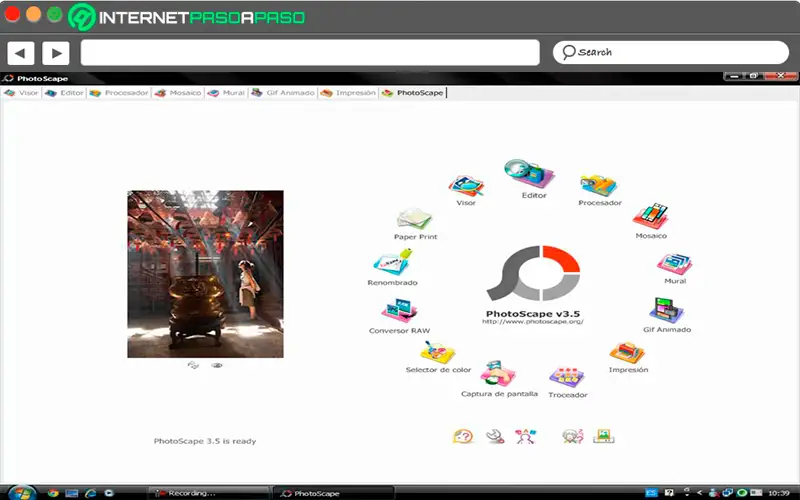The height and width of the screenshot is (500, 800).
Task: Open the Internet Explorer taskbar shortcut
Action: [91, 493]
